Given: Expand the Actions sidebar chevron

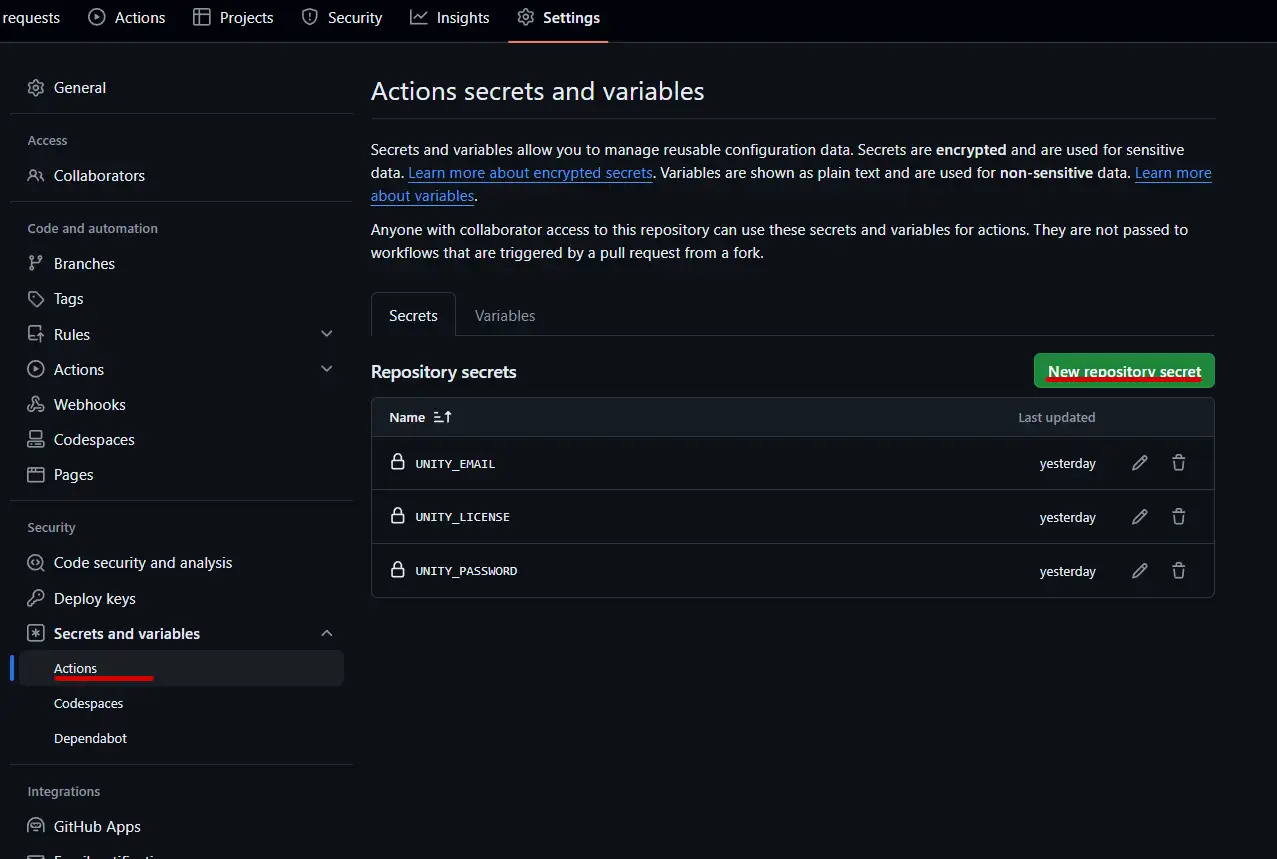Looking at the screenshot, I should [x=326, y=368].
